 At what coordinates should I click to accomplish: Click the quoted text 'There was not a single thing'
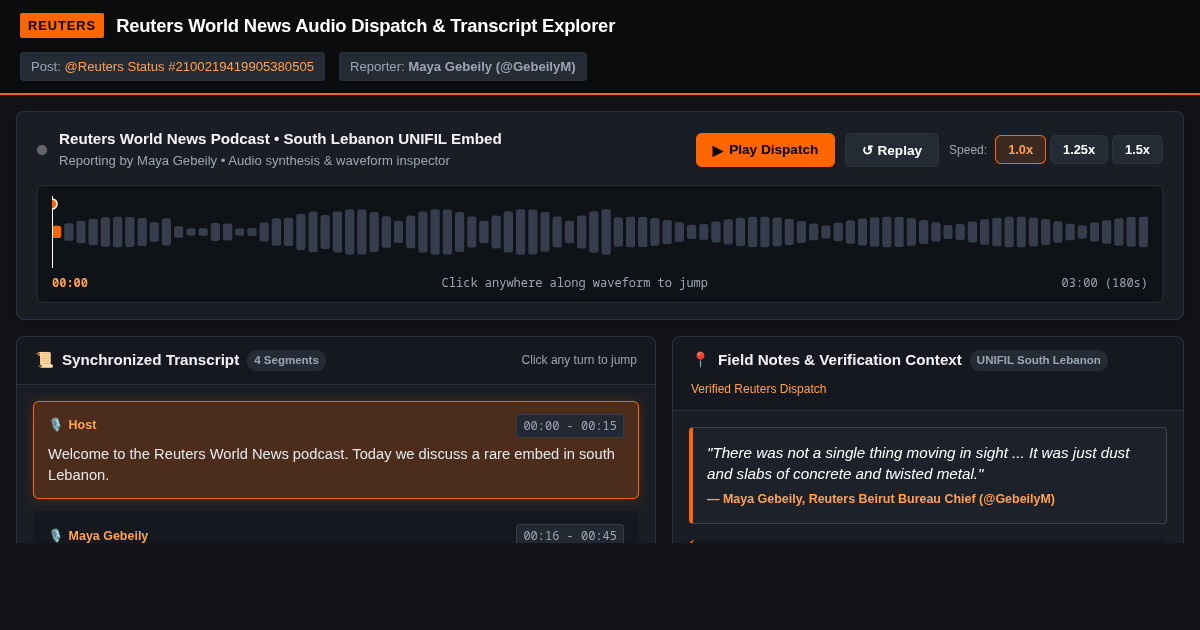[x=918, y=463]
